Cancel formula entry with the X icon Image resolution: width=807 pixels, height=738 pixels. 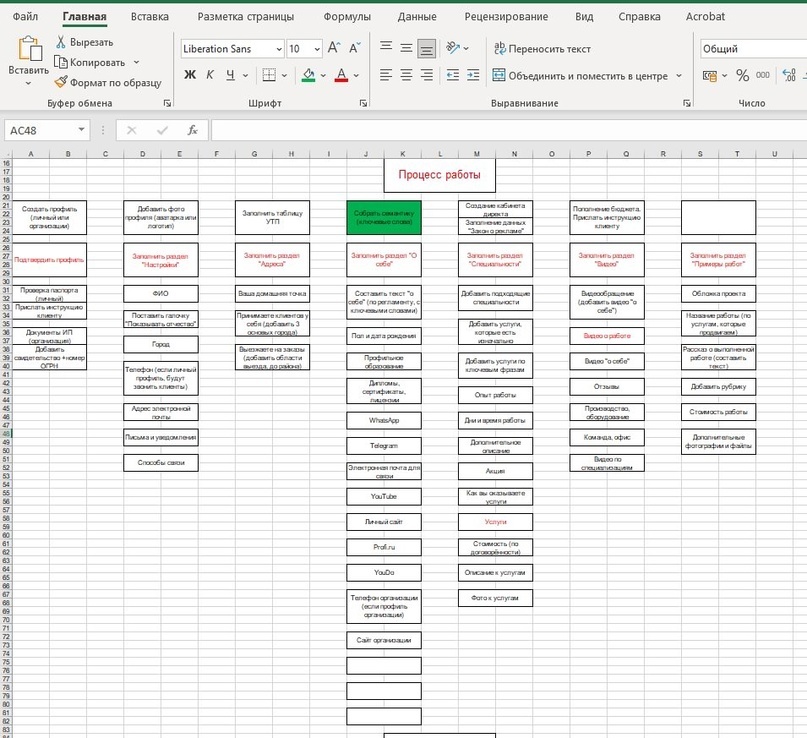132,130
